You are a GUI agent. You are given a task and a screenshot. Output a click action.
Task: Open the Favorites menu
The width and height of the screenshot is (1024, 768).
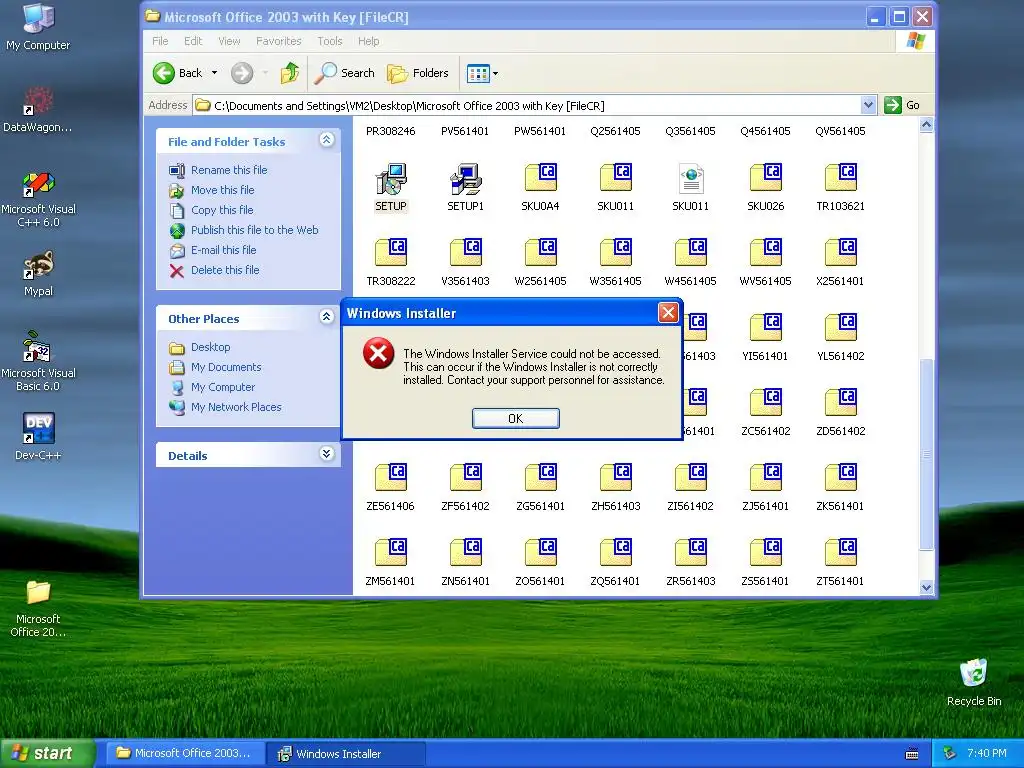pyautogui.click(x=279, y=41)
